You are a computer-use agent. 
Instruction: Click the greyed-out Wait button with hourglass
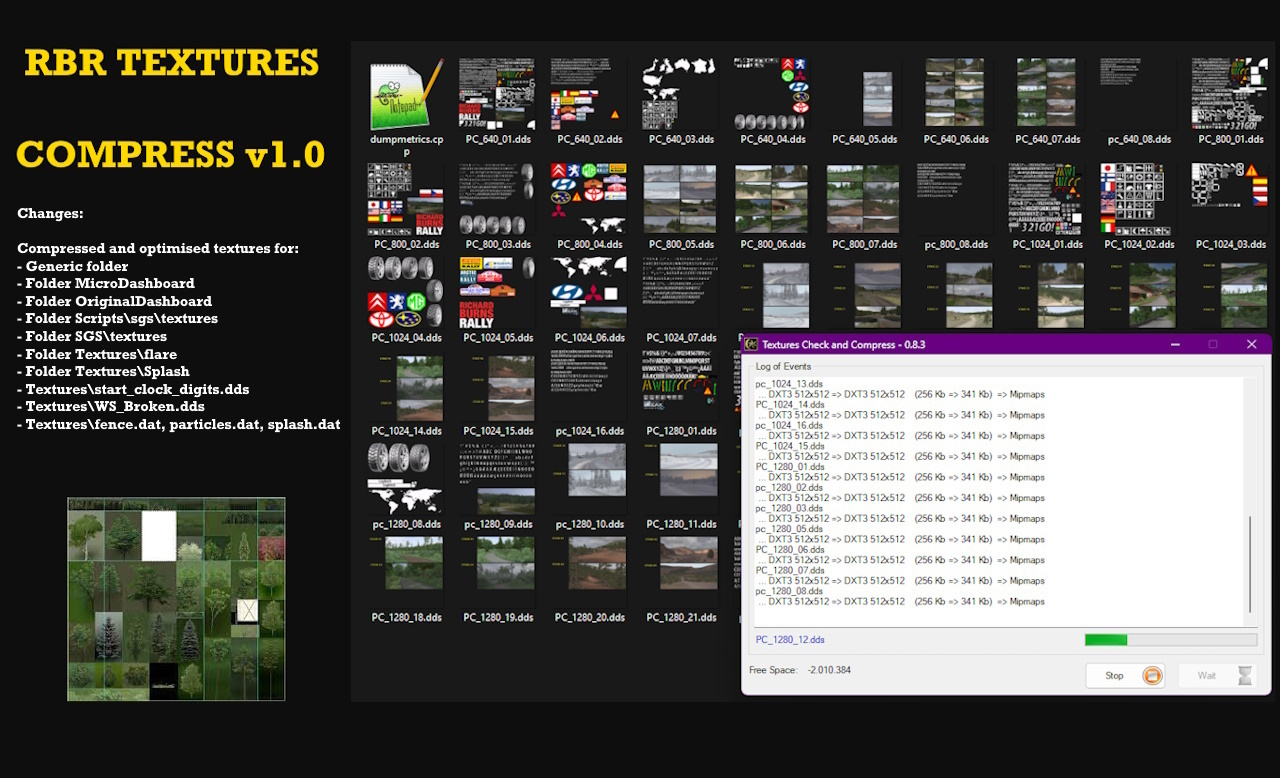[1217, 676]
